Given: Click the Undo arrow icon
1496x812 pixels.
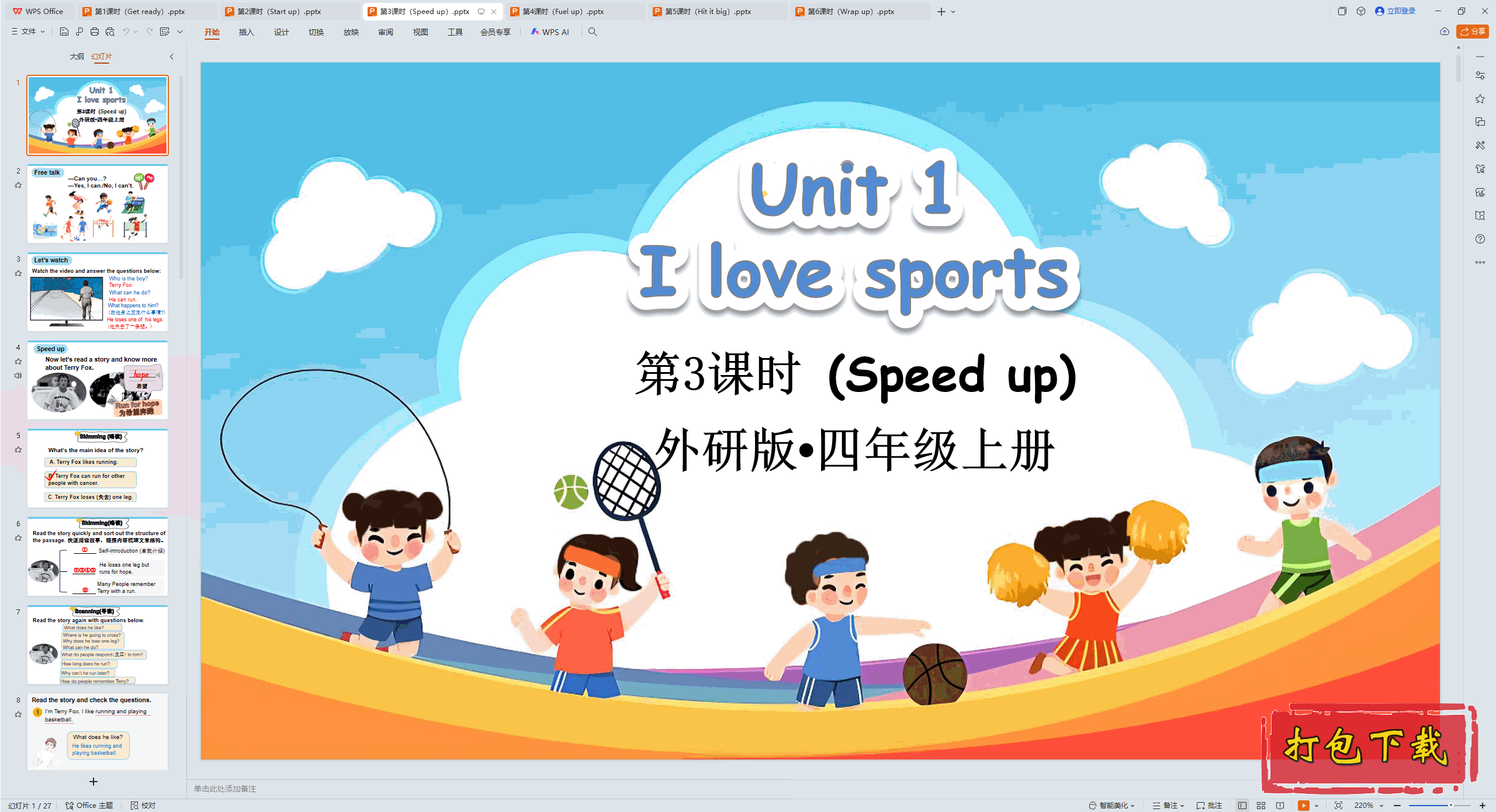Looking at the screenshot, I should click(x=126, y=32).
